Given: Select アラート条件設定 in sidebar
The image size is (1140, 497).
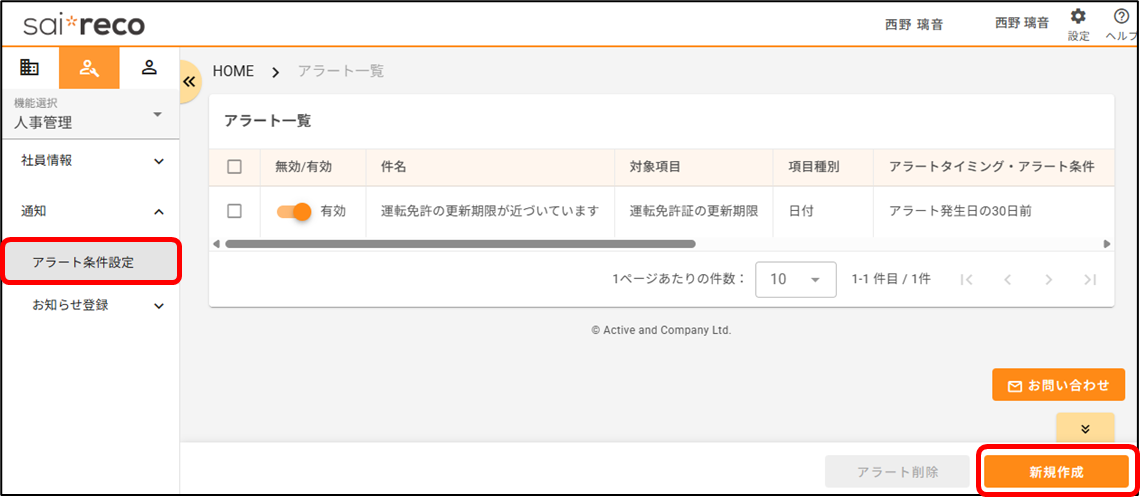Looking at the screenshot, I should click(90, 262).
